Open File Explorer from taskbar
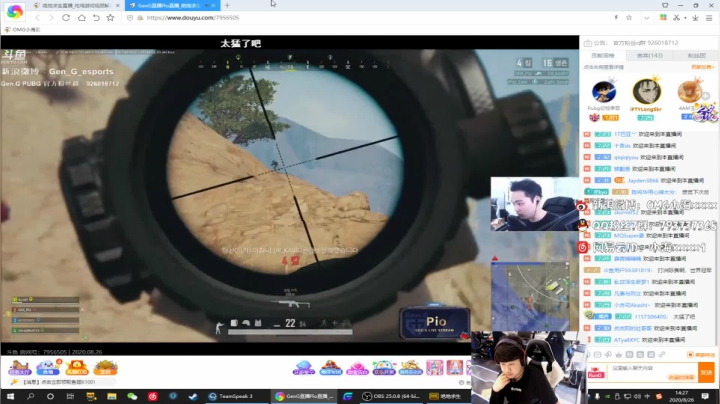 coord(112,396)
